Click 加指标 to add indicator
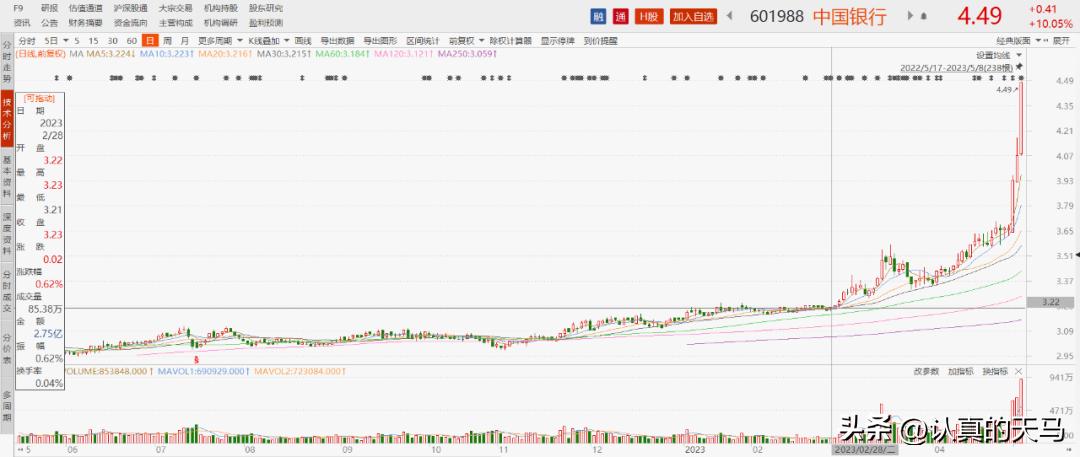 pos(960,372)
